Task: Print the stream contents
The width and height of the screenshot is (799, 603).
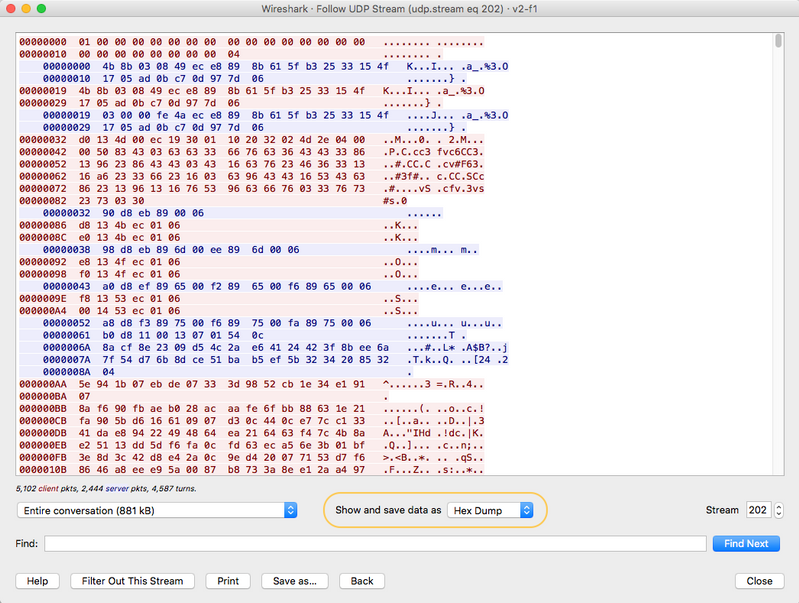Action: pyautogui.click(x=228, y=581)
